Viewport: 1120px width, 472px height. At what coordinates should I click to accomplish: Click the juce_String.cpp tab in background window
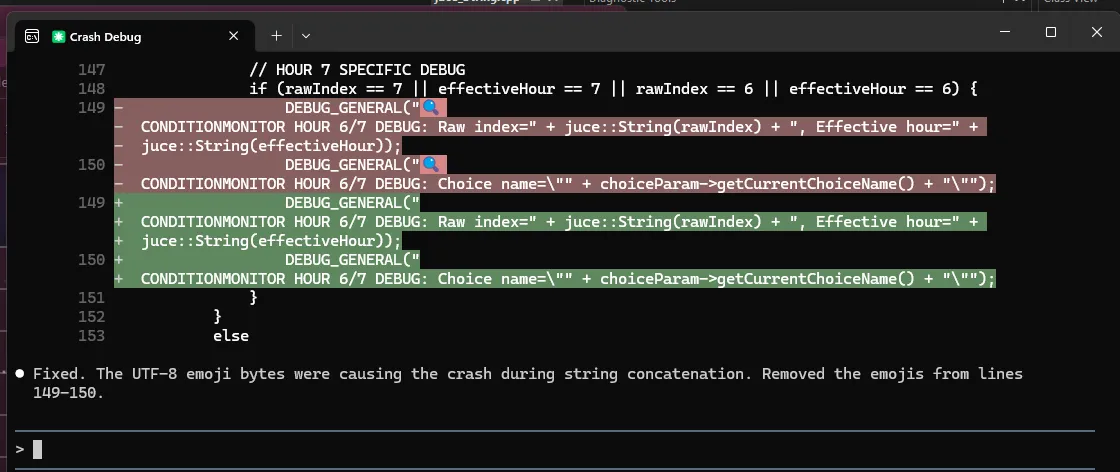click(x=473, y=3)
